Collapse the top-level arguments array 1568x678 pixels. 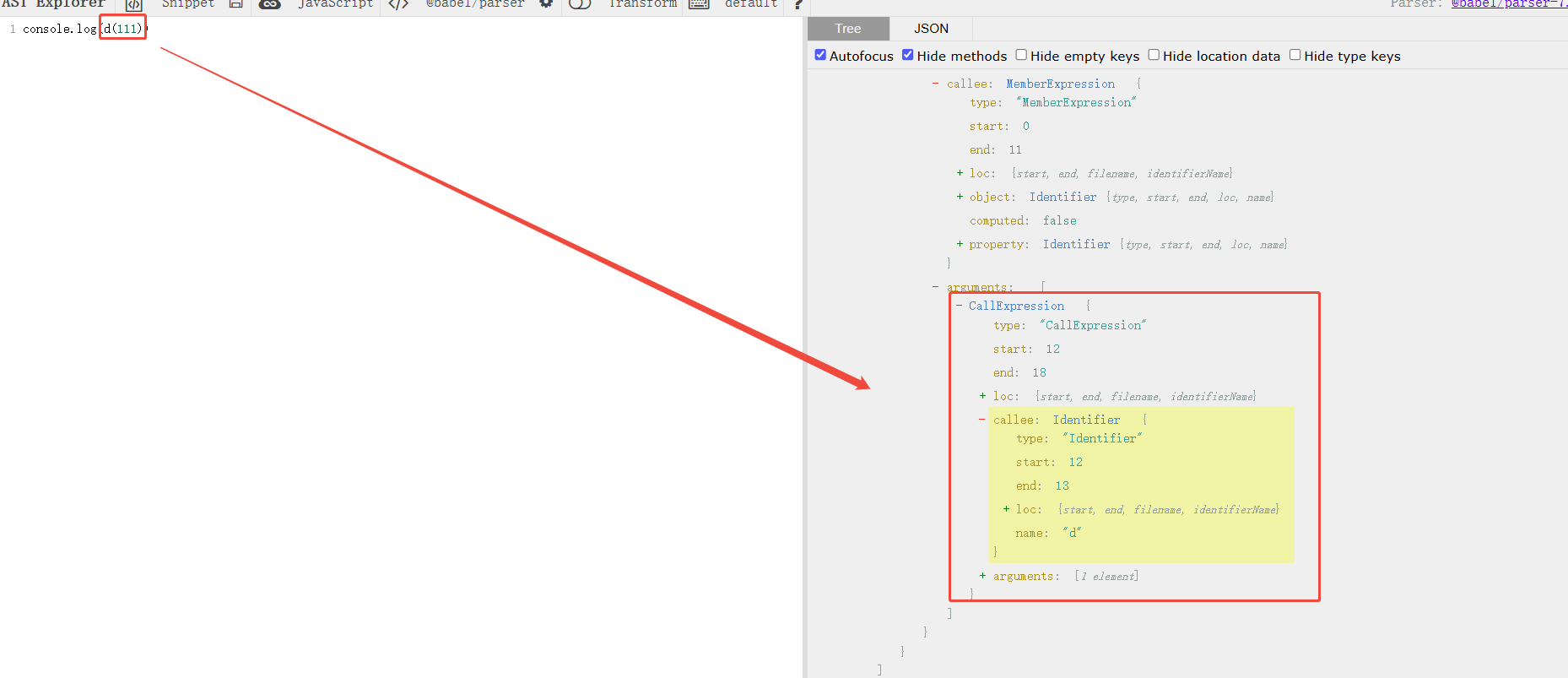pyautogui.click(x=935, y=287)
